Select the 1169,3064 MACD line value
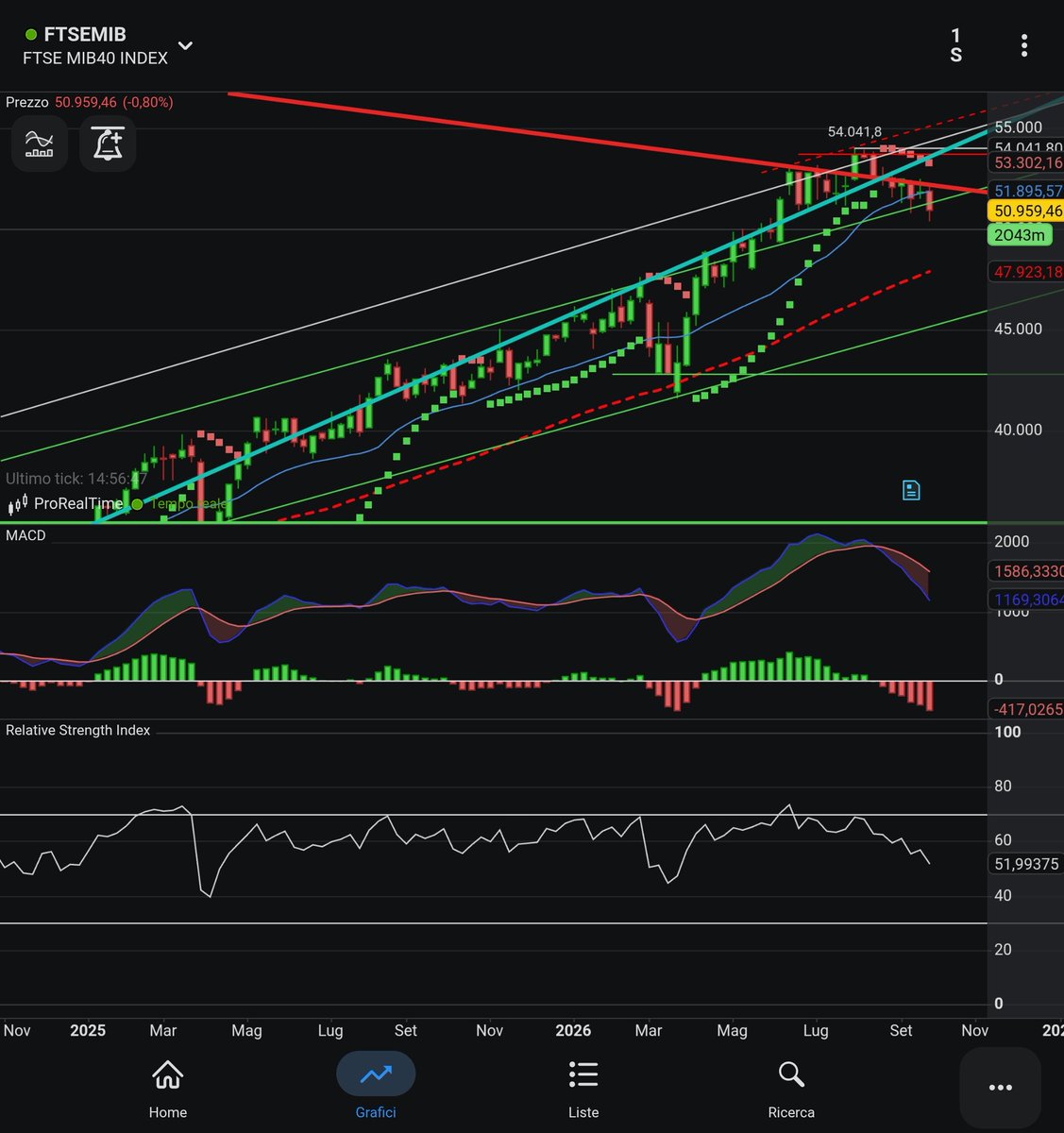The height and width of the screenshot is (1133, 1064). click(1027, 600)
